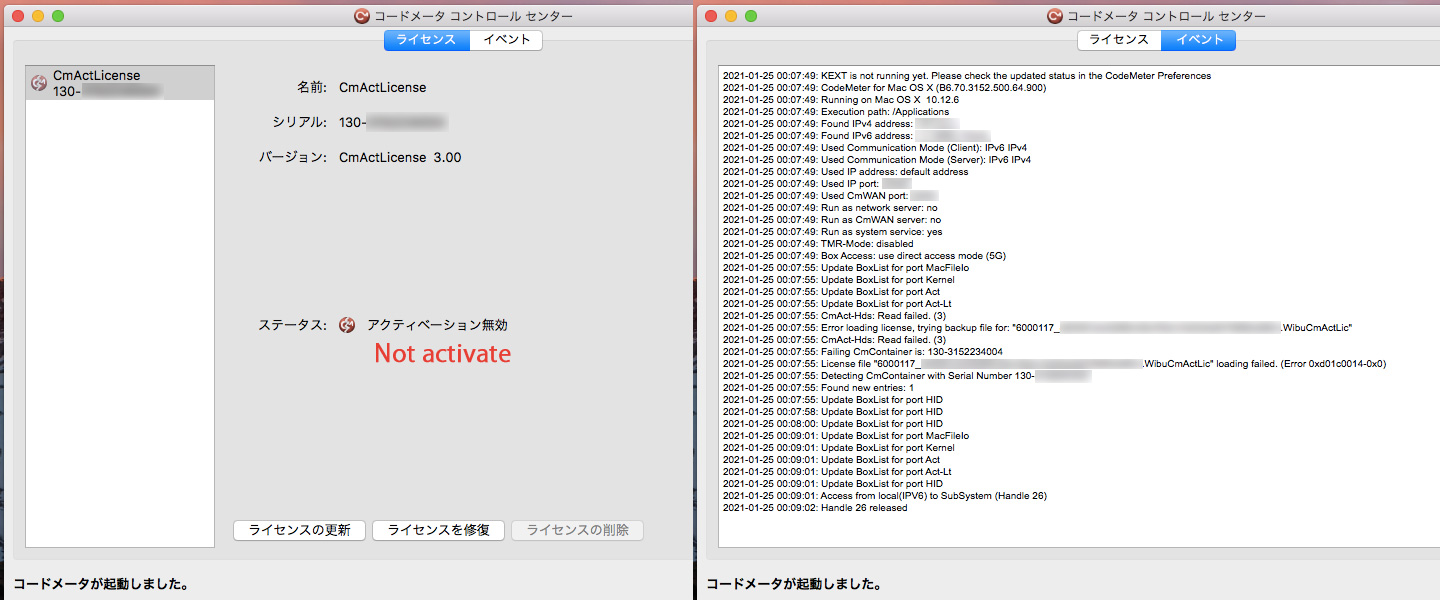Screen dimensions: 1440x600
Task: Click the ライセンスを修復 button
Action: (x=438, y=530)
